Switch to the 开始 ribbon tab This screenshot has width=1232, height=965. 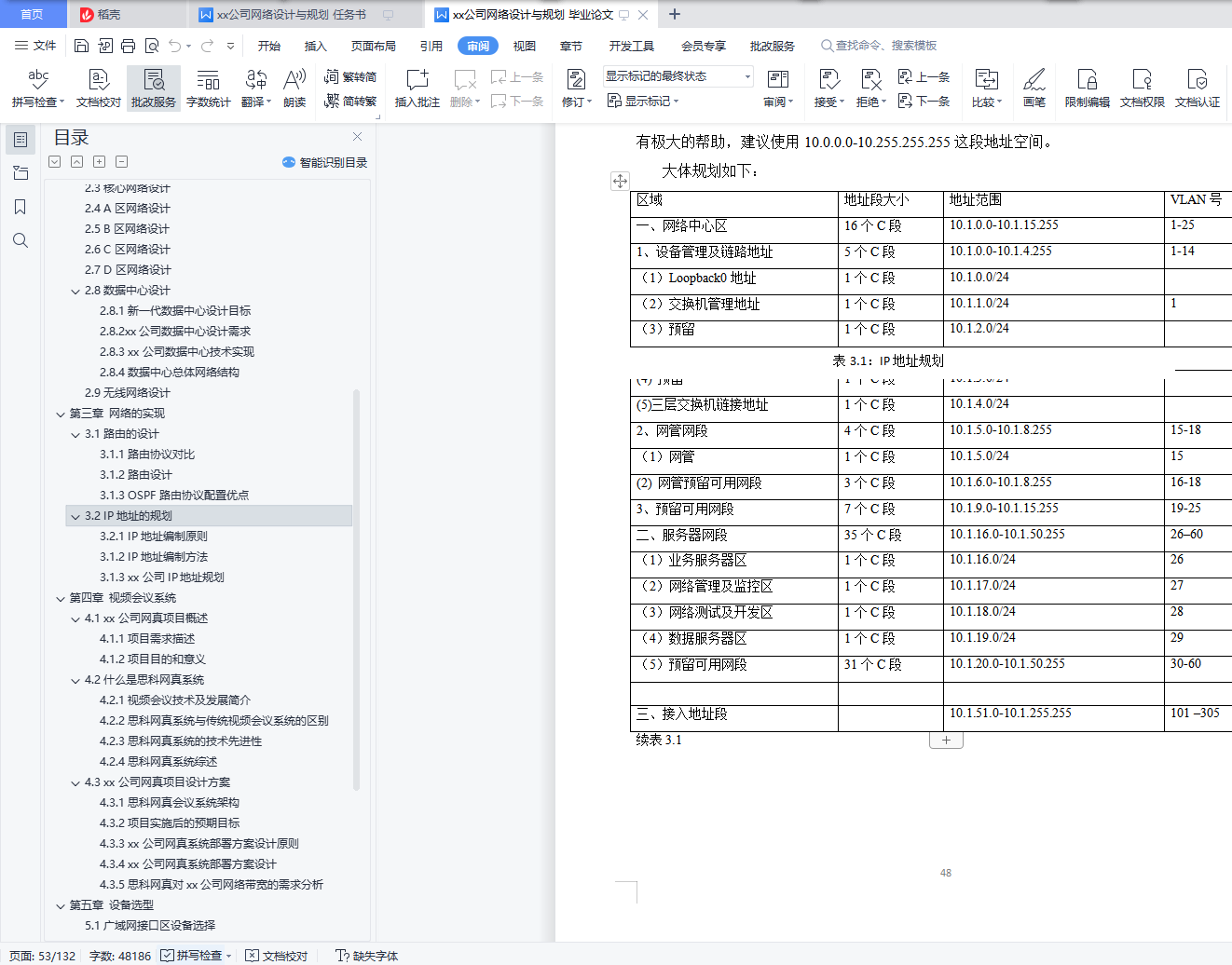[x=269, y=46]
